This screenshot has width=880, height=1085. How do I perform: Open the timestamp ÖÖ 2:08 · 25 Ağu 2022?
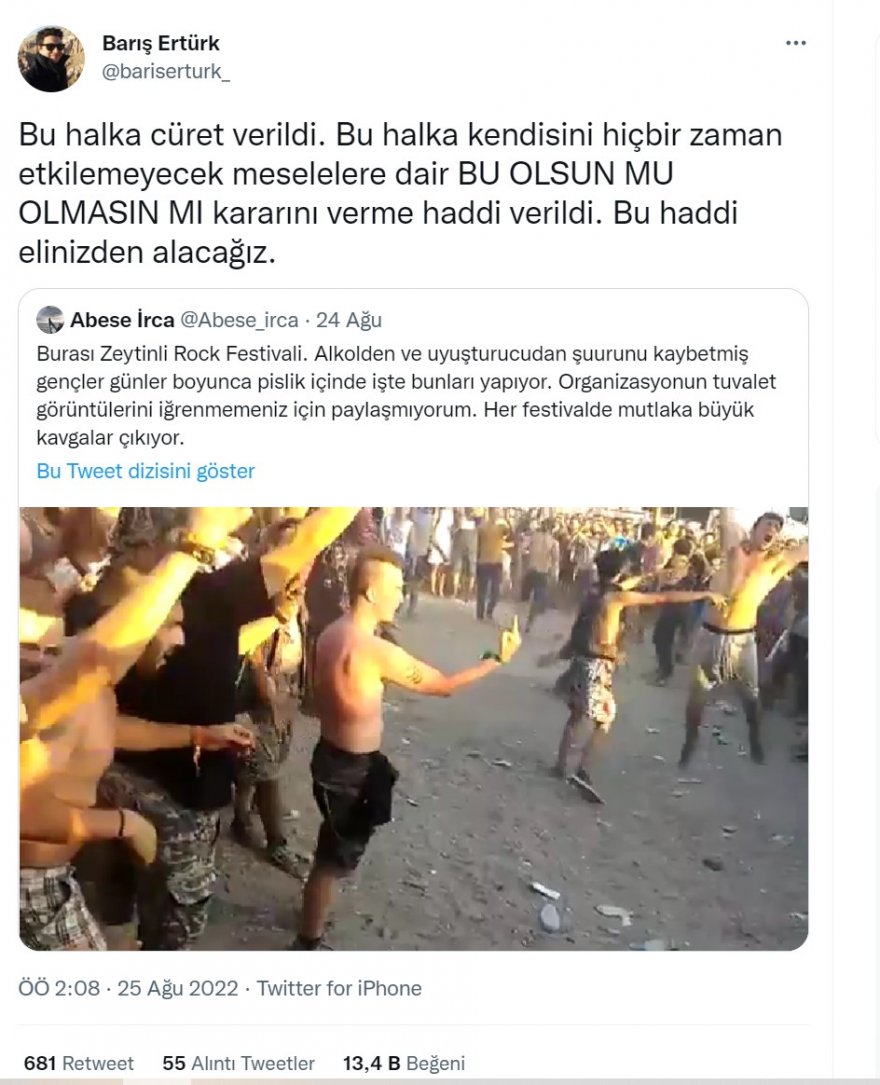[128, 988]
